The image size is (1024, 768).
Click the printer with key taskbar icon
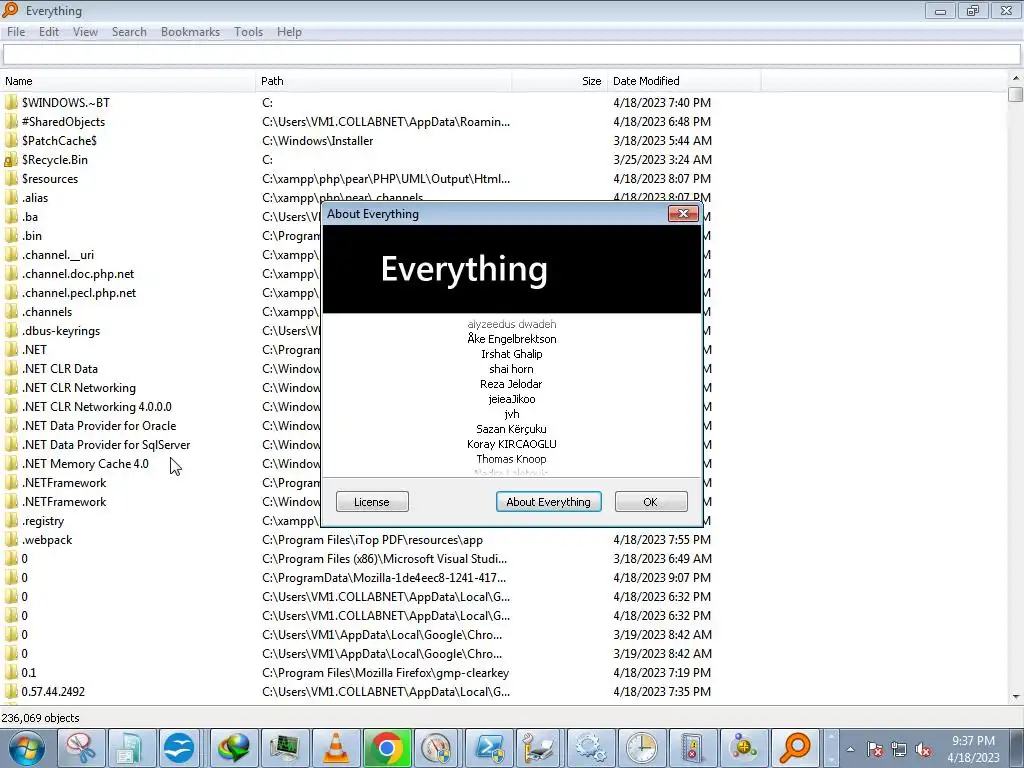540,748
